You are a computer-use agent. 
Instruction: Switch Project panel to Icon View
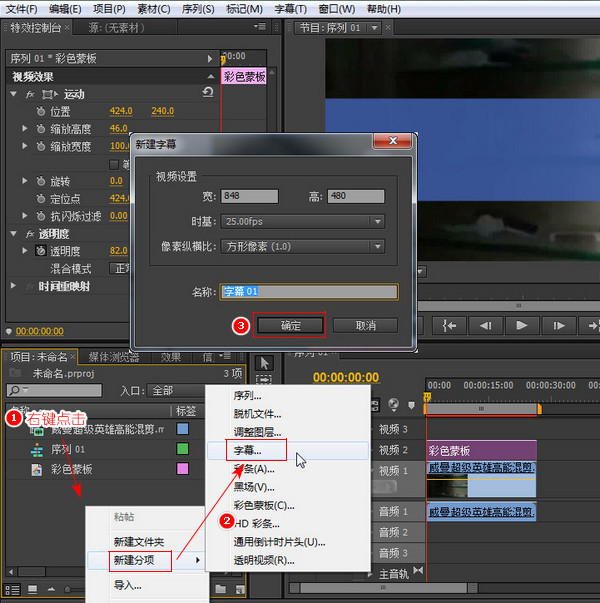[x=33, y=590]
